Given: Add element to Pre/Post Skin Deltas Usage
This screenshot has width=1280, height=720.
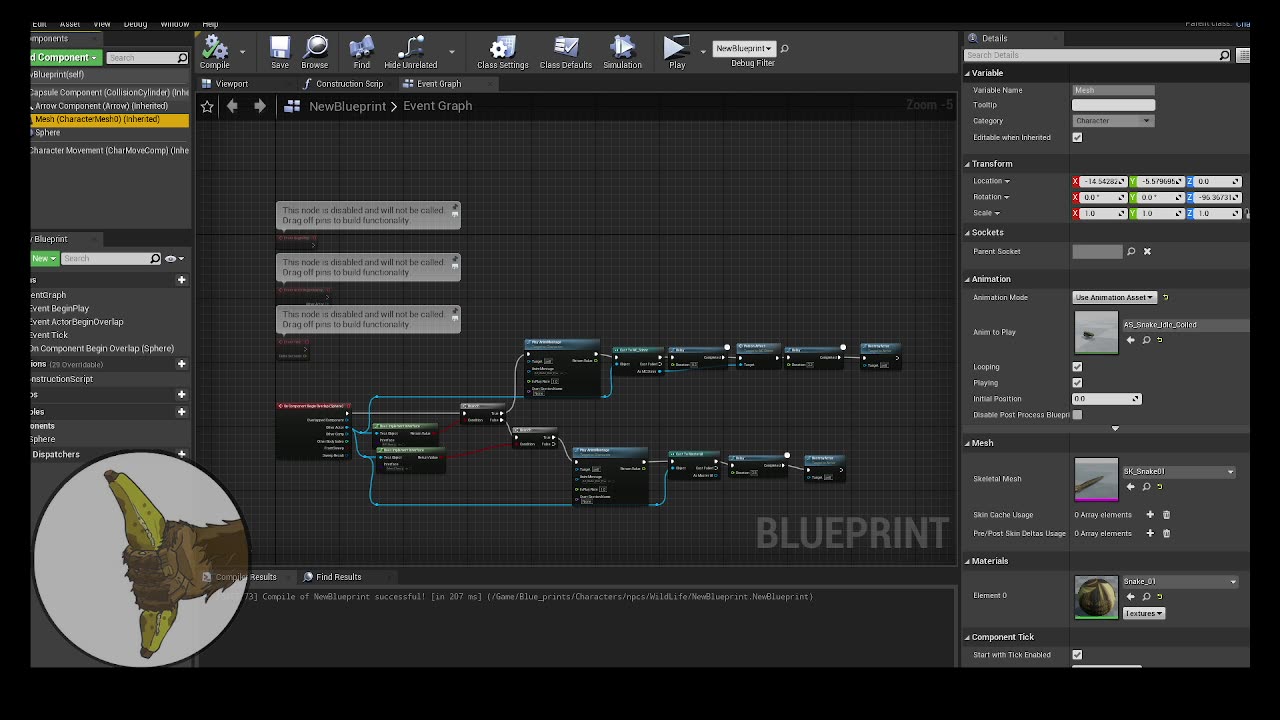Looking at the screenshot, I should [1150, 533].
